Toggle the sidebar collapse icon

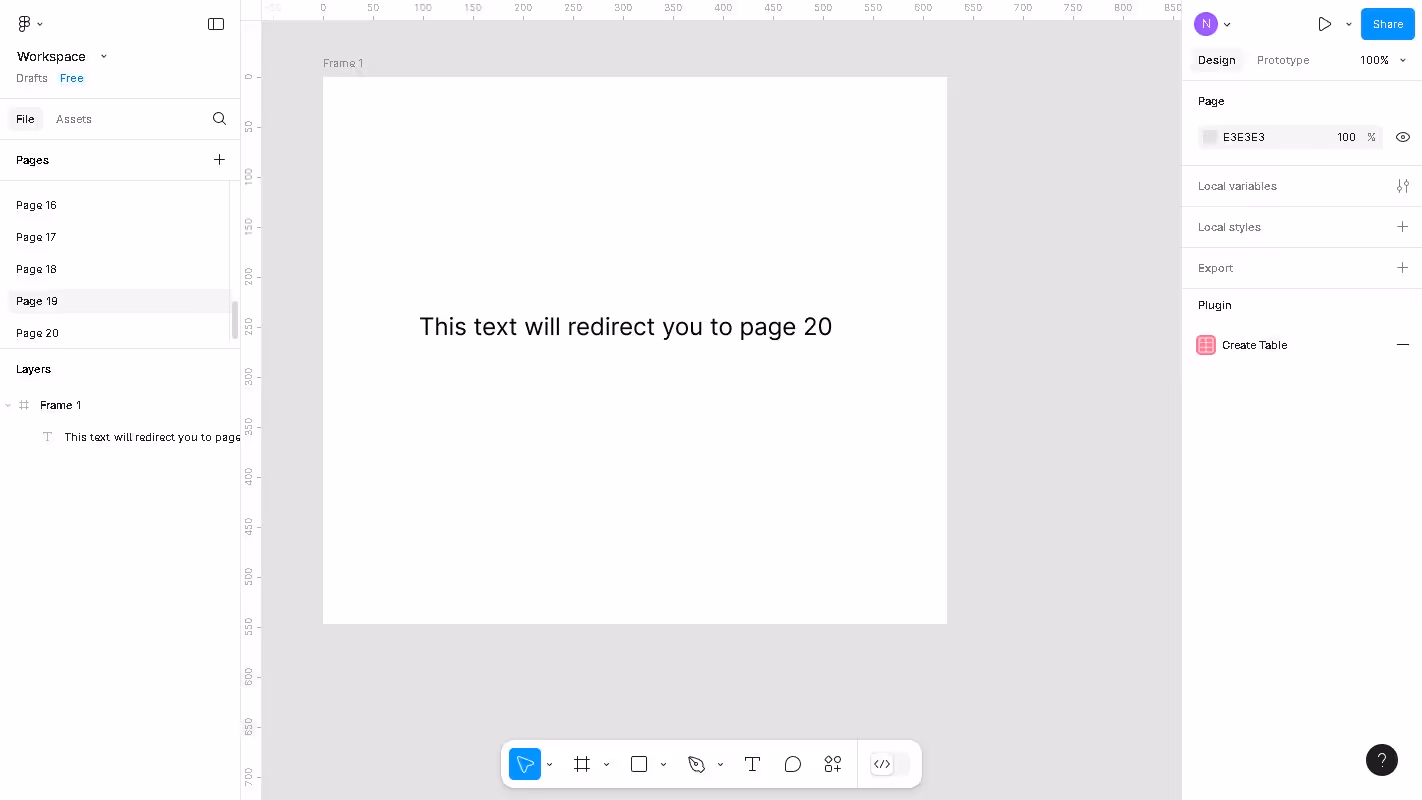click(216, 24)
